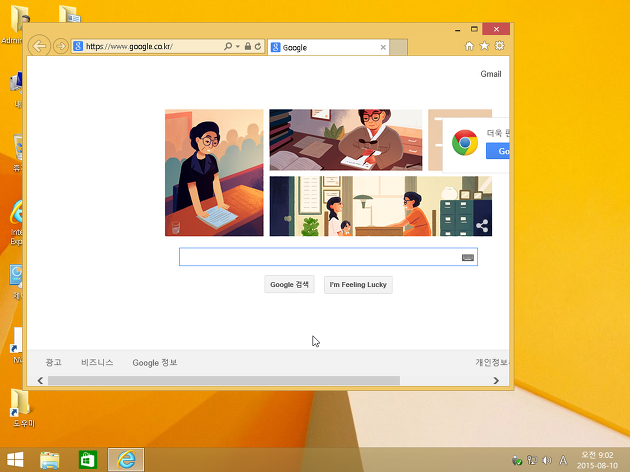Go back using the IE back arrow
Image resolution: width=630 pixels, height=472 pixels.
[x=39, y=46]
